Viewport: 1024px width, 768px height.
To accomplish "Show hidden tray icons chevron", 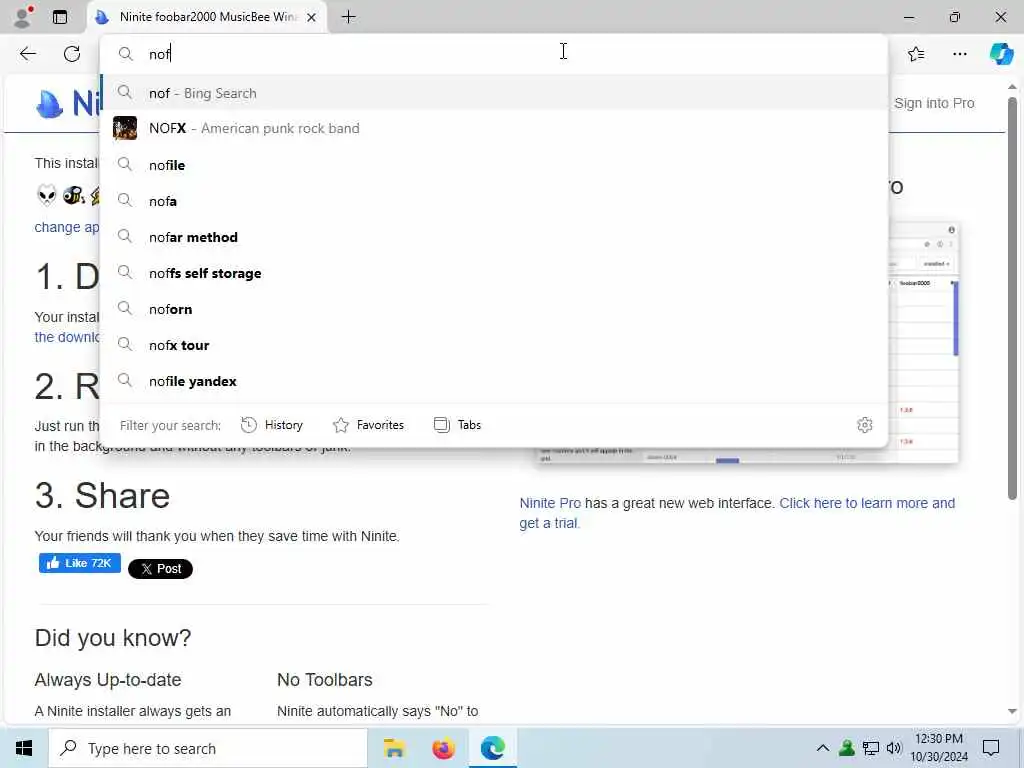I will pos(823,748).
